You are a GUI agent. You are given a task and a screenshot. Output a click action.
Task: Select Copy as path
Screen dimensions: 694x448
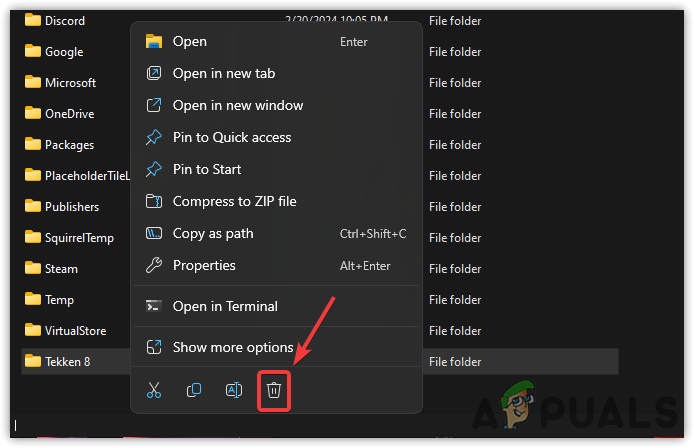tap(213, 233)
